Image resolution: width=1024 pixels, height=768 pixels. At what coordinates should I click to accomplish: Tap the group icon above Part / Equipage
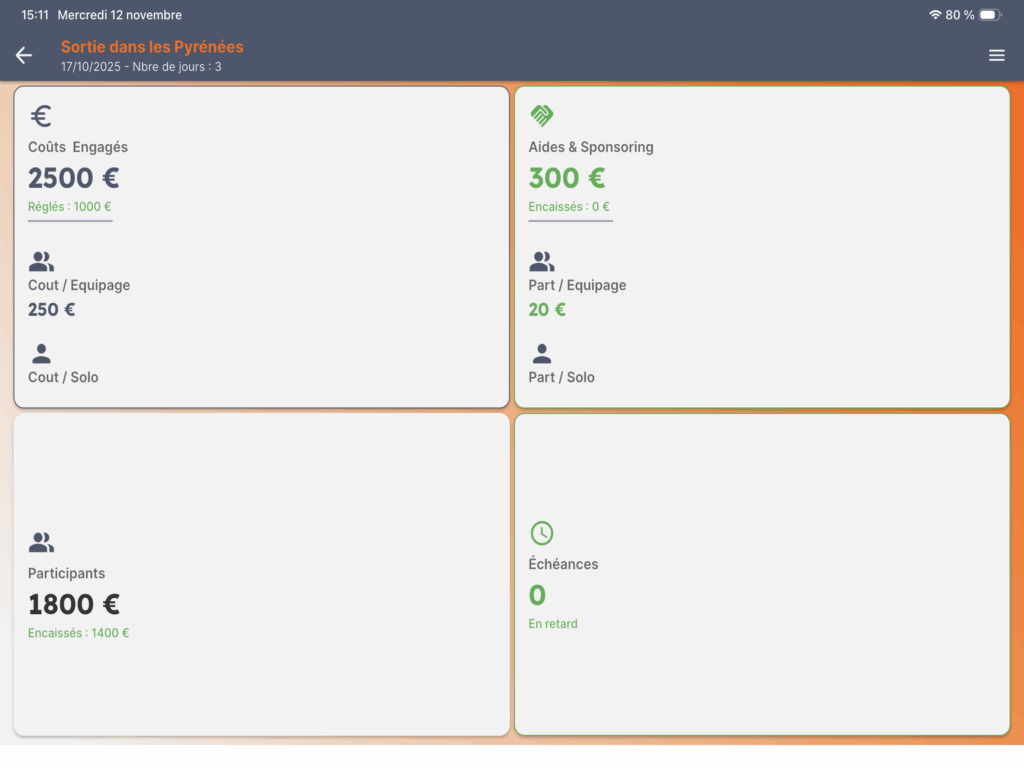click(541, 262)
